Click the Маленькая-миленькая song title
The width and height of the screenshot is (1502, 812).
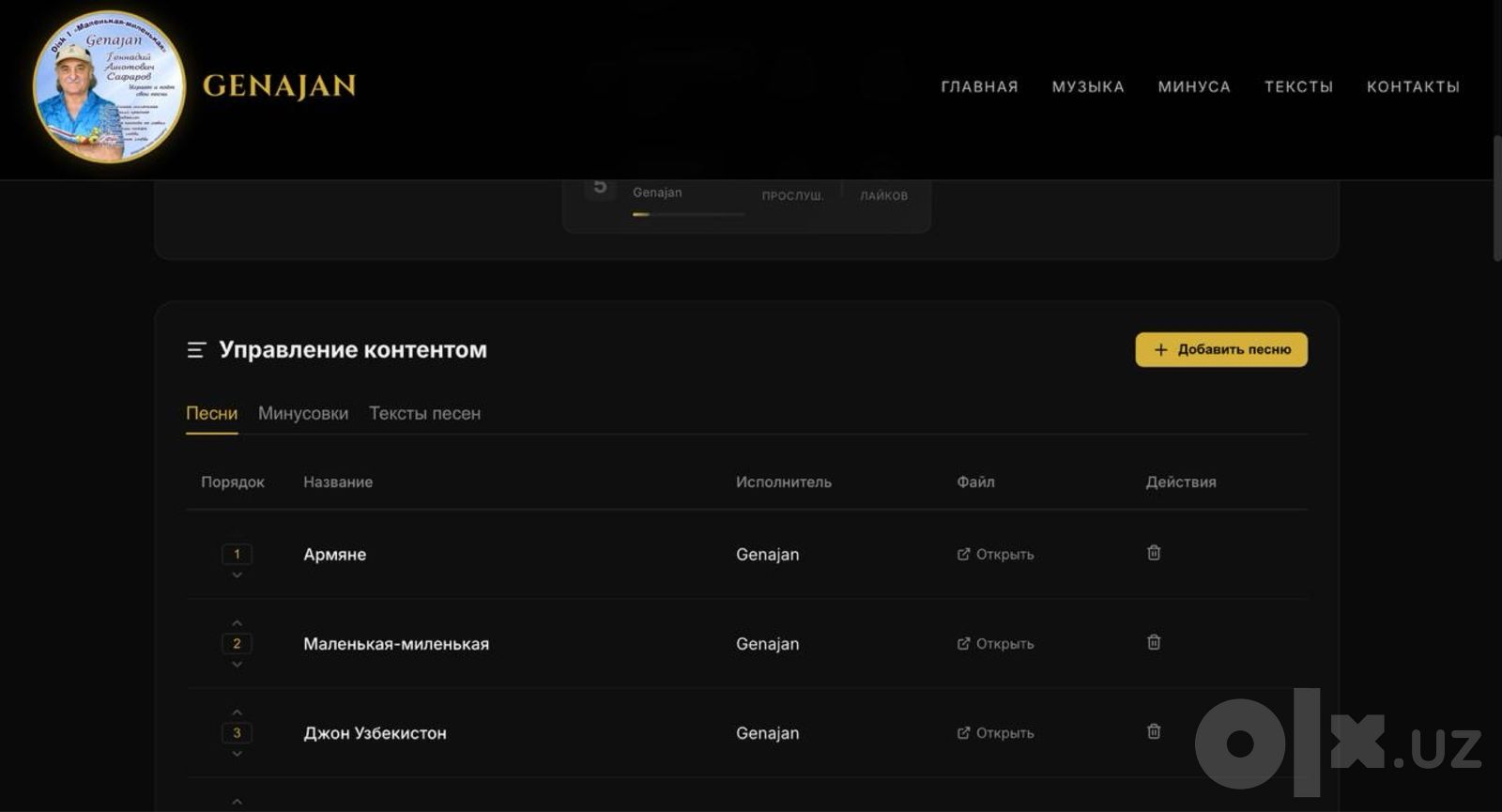point(396,643)
